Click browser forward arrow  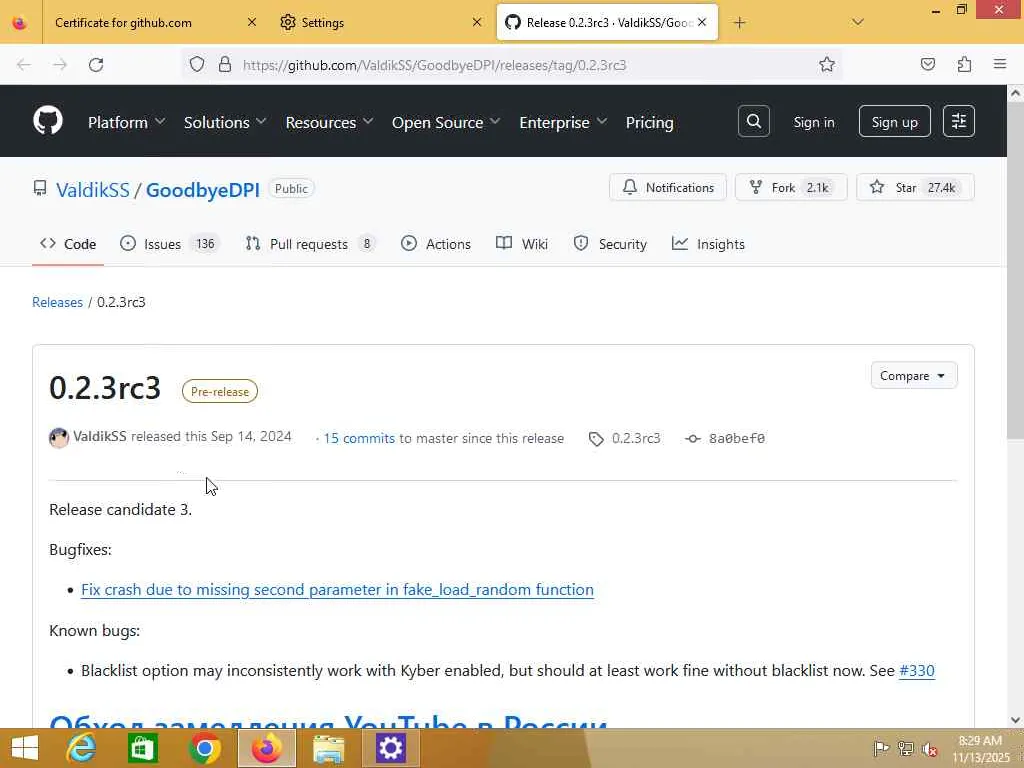(60, 65)
